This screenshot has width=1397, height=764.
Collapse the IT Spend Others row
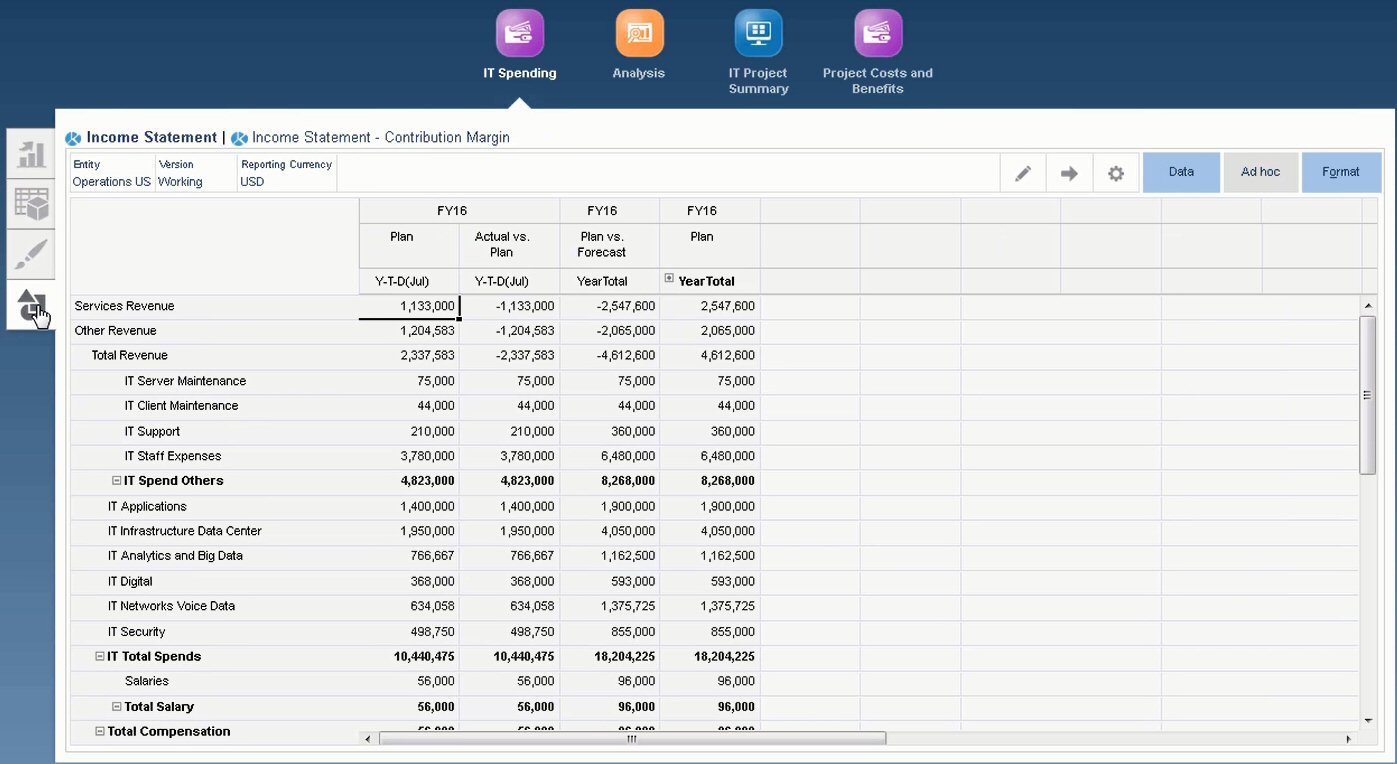[x=117, y=481]
